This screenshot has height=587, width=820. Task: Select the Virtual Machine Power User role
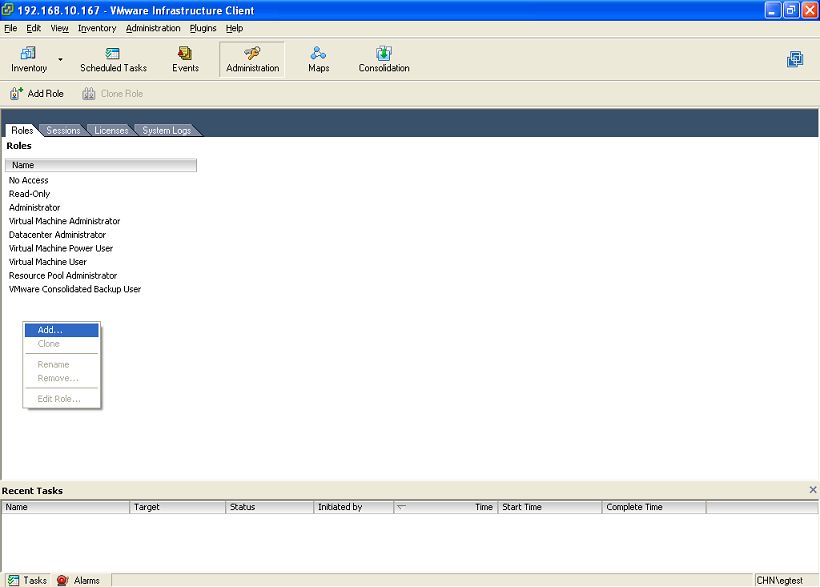pyautogui.click(x=61, y=248)
